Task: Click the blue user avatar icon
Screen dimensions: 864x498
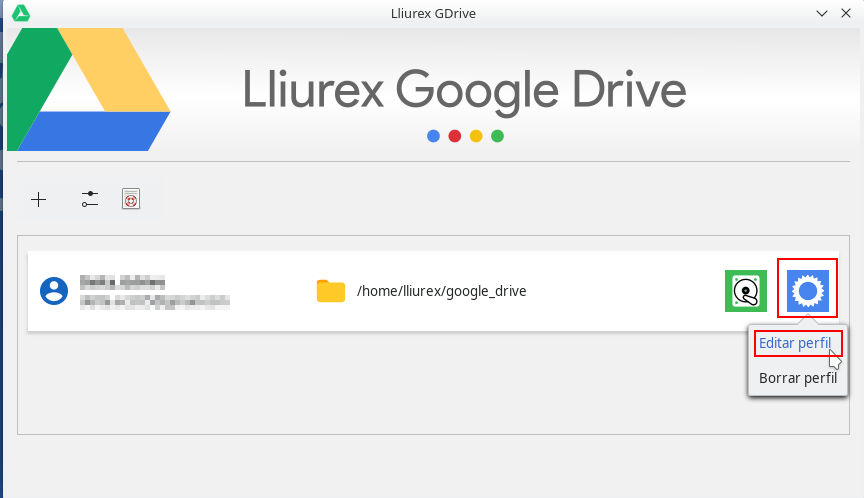Action: [x=53, y=291]
